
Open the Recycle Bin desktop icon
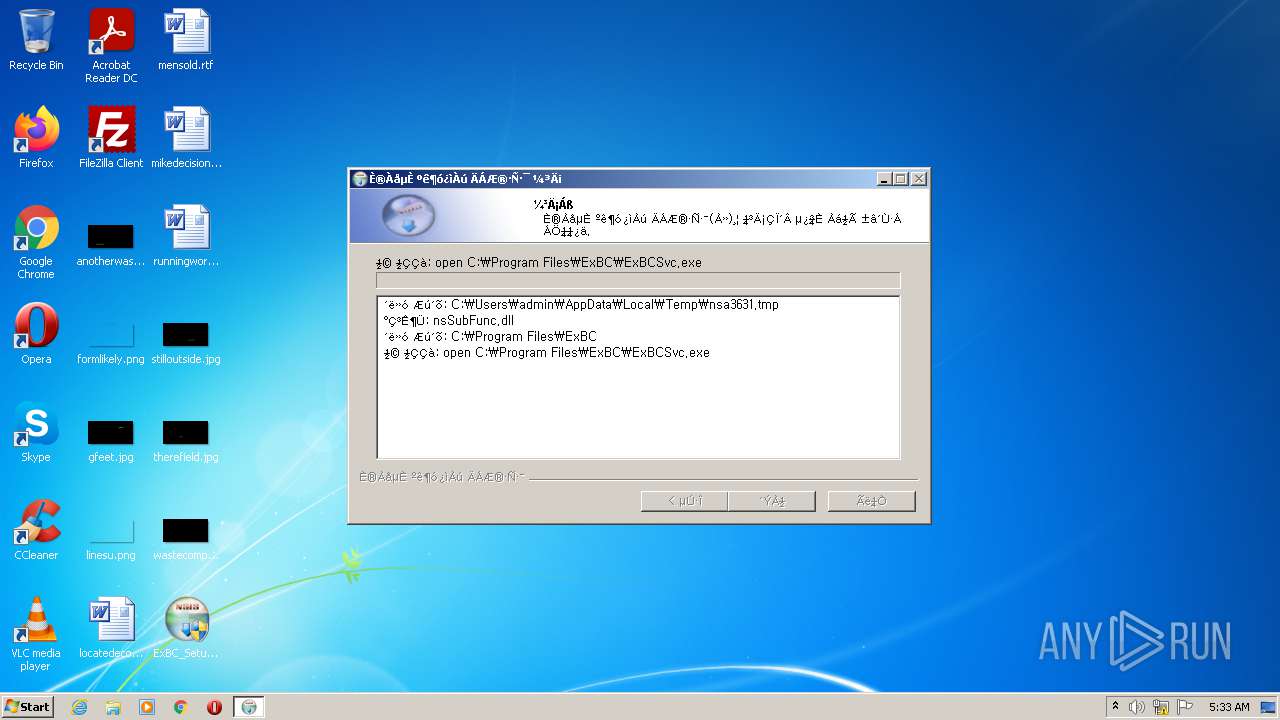[36, 40]
